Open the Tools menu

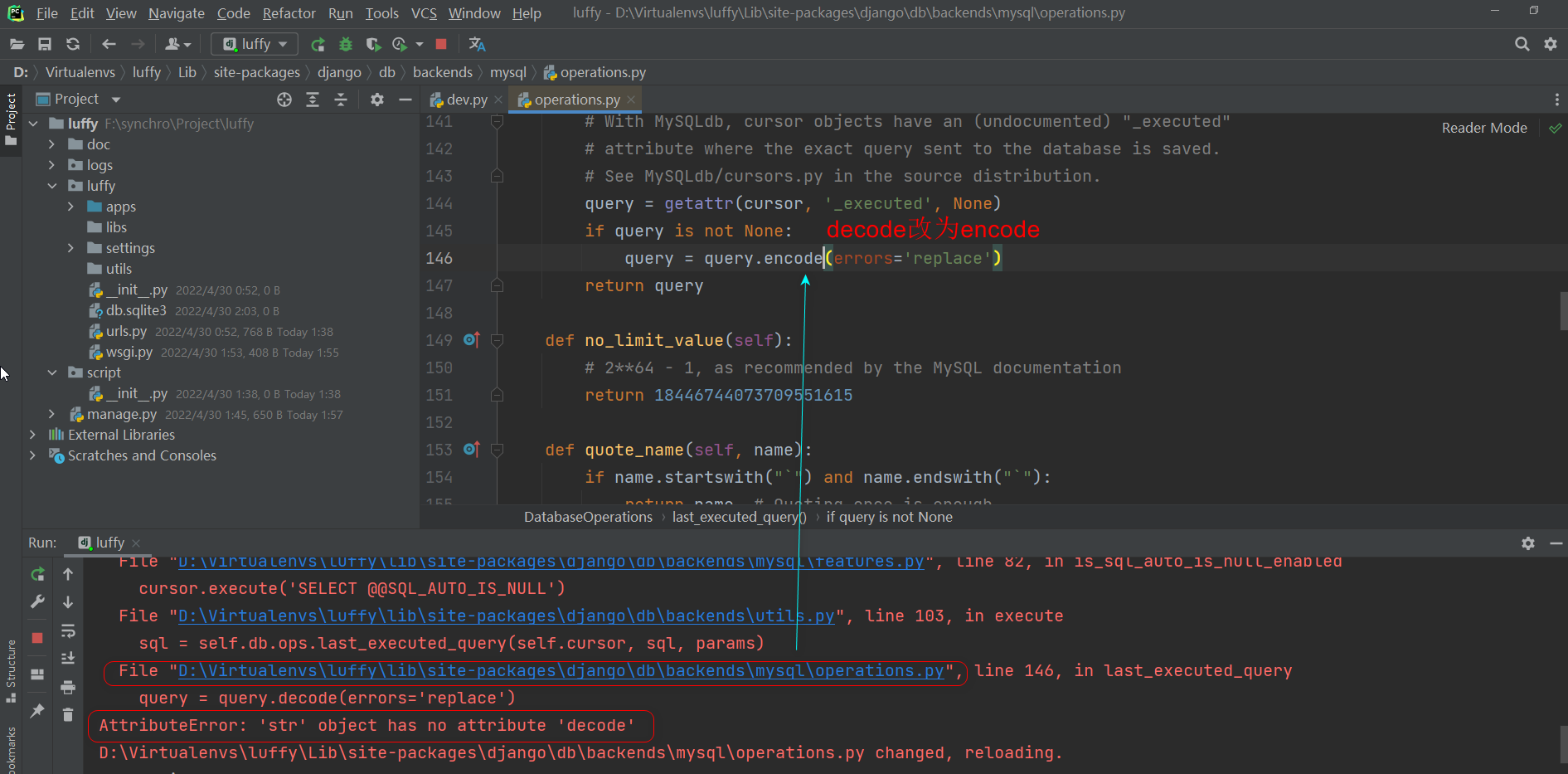point(381,13)
